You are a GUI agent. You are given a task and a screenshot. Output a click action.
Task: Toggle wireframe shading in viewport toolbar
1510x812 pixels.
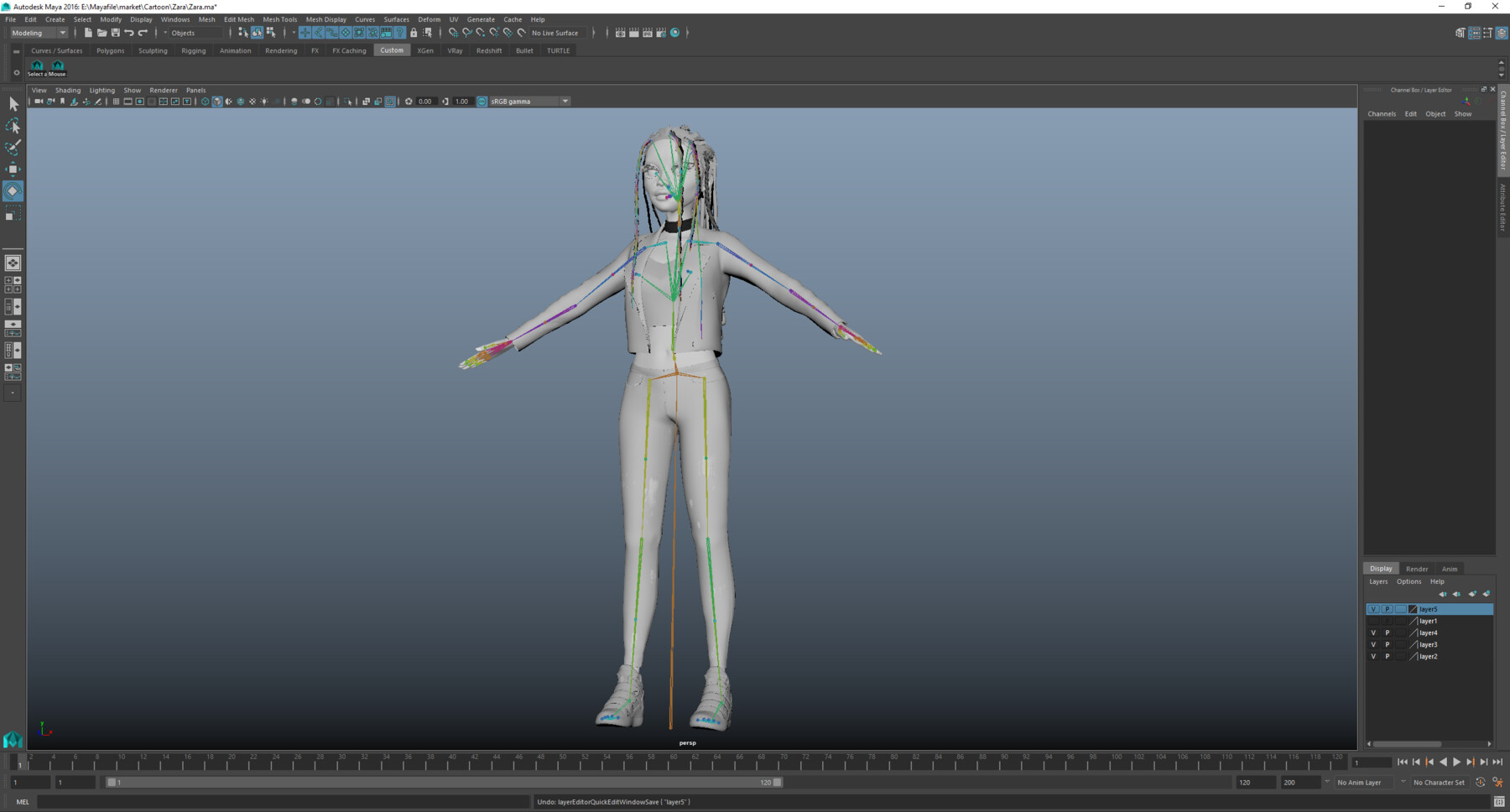(206, 101)
